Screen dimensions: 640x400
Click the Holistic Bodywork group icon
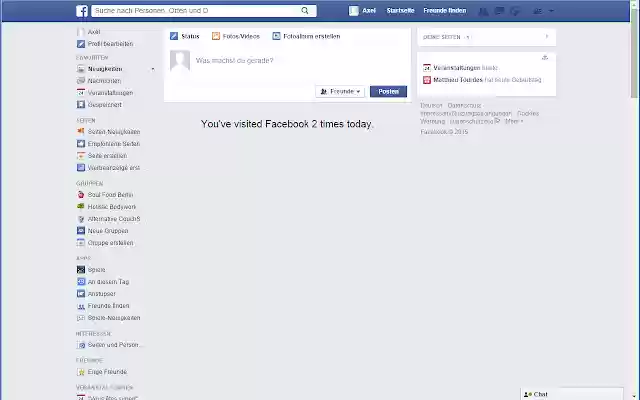pos(81,207)
